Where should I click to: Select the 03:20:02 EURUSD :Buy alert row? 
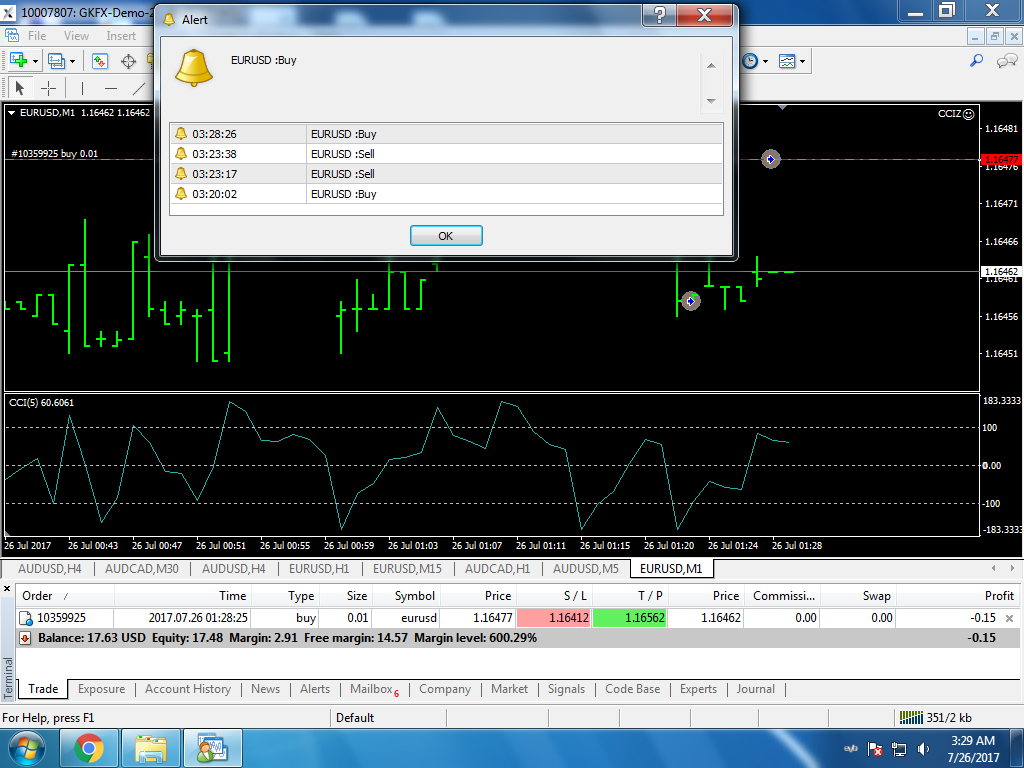click(x=446, y=194)
